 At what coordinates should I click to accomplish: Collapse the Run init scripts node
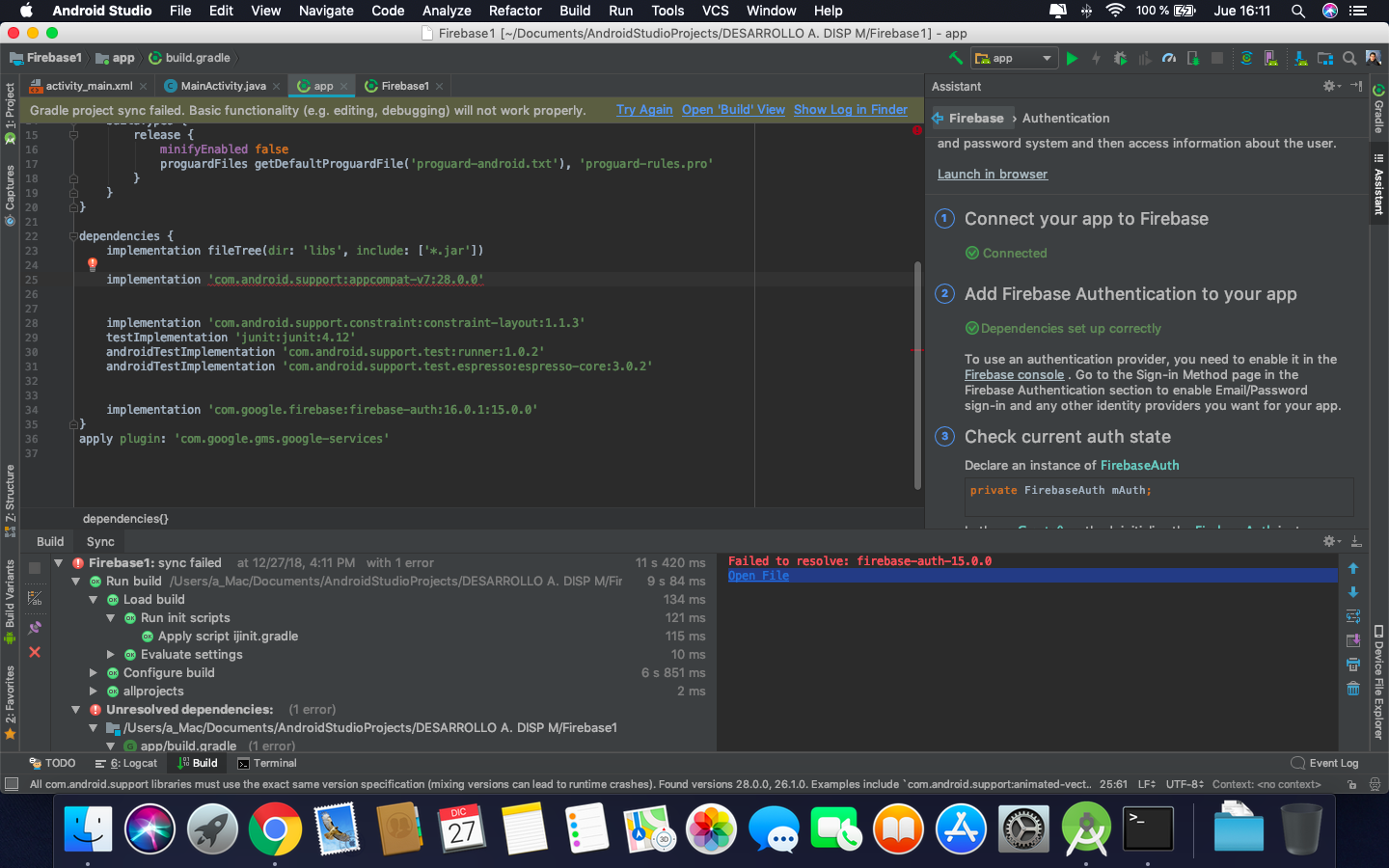tap(111, 617)
